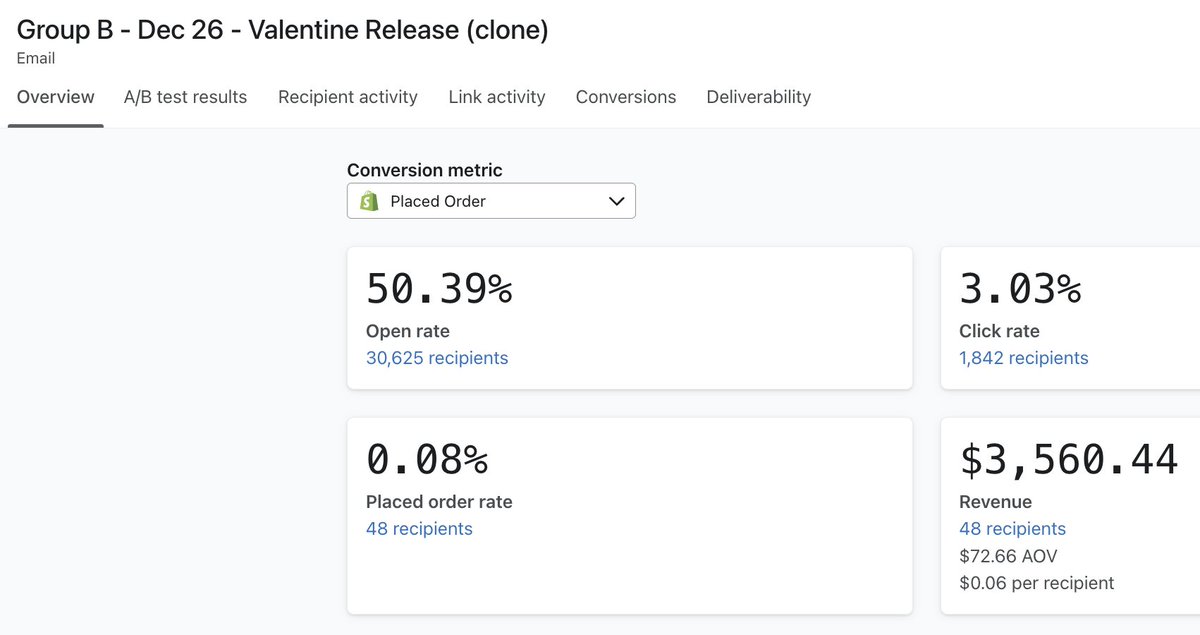Open 48 recipients link under Revenue

(1012, 529)
